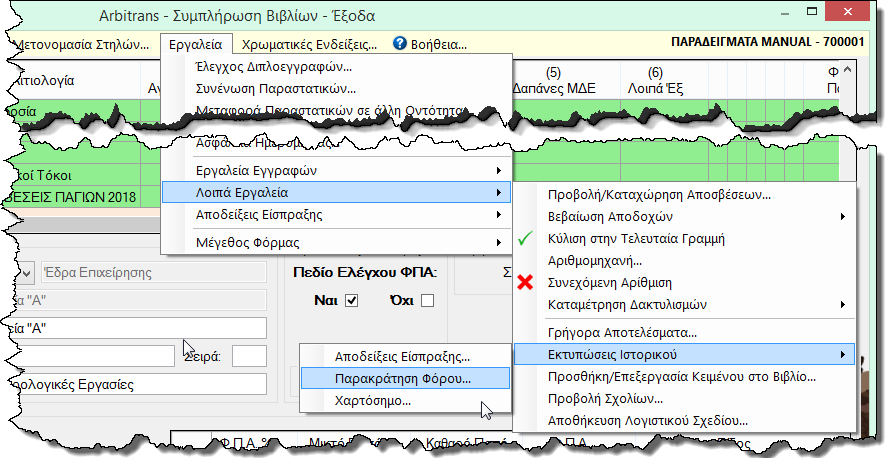The height and width of the screenshot is (458, 885).
Task: Select Συνένωση Παραστατικών entry
Action: point(336,89)
